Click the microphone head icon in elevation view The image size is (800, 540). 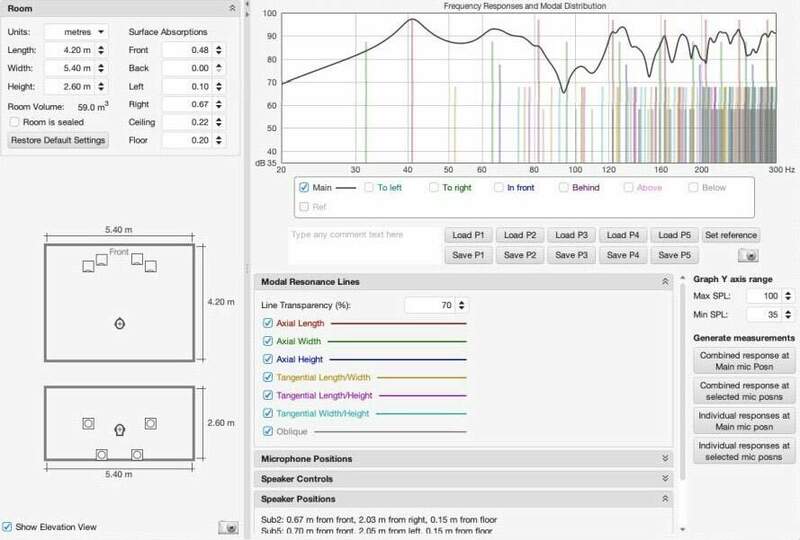[x=119, y=430]
